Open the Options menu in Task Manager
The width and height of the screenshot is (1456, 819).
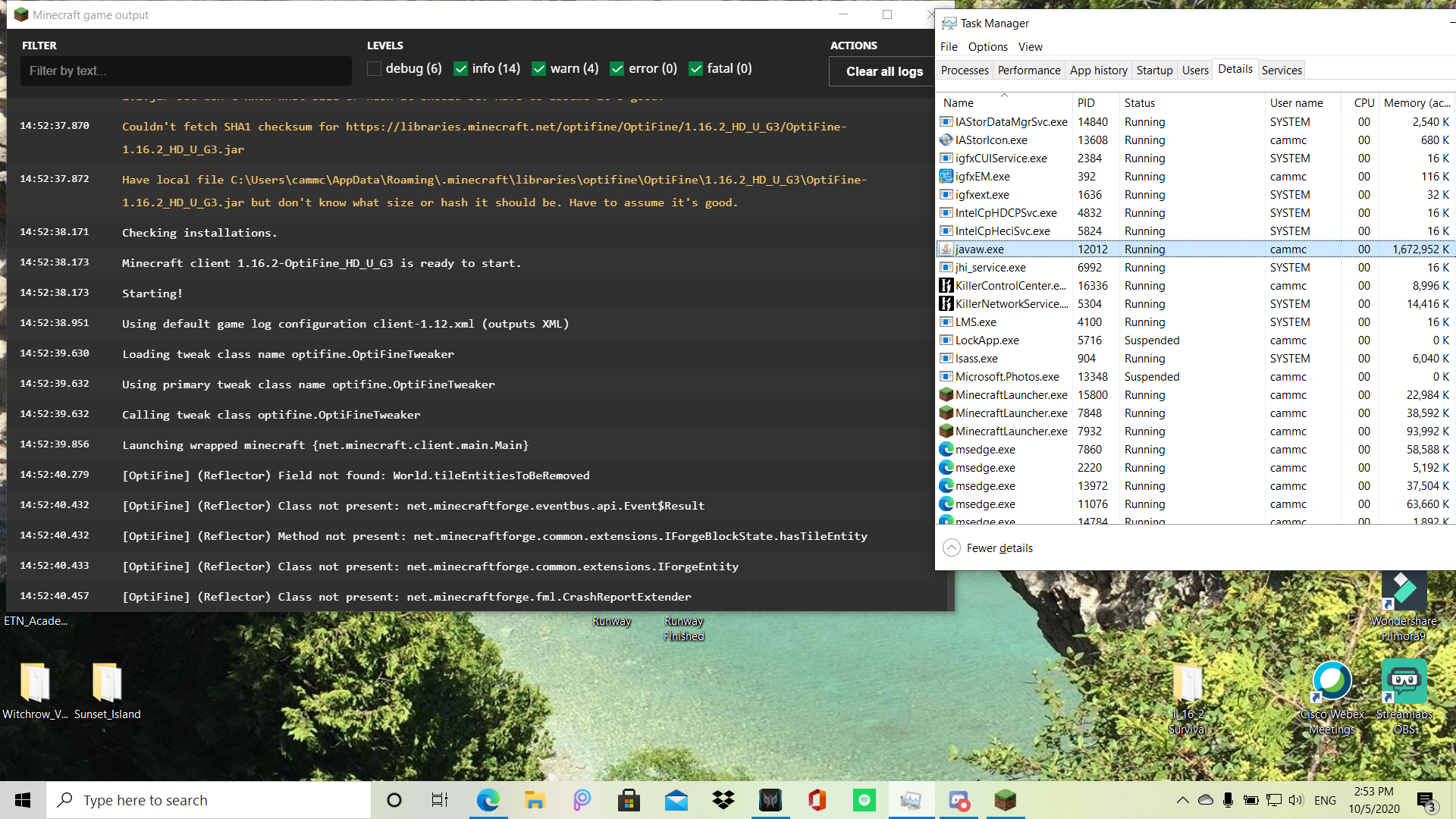(987, 47)
